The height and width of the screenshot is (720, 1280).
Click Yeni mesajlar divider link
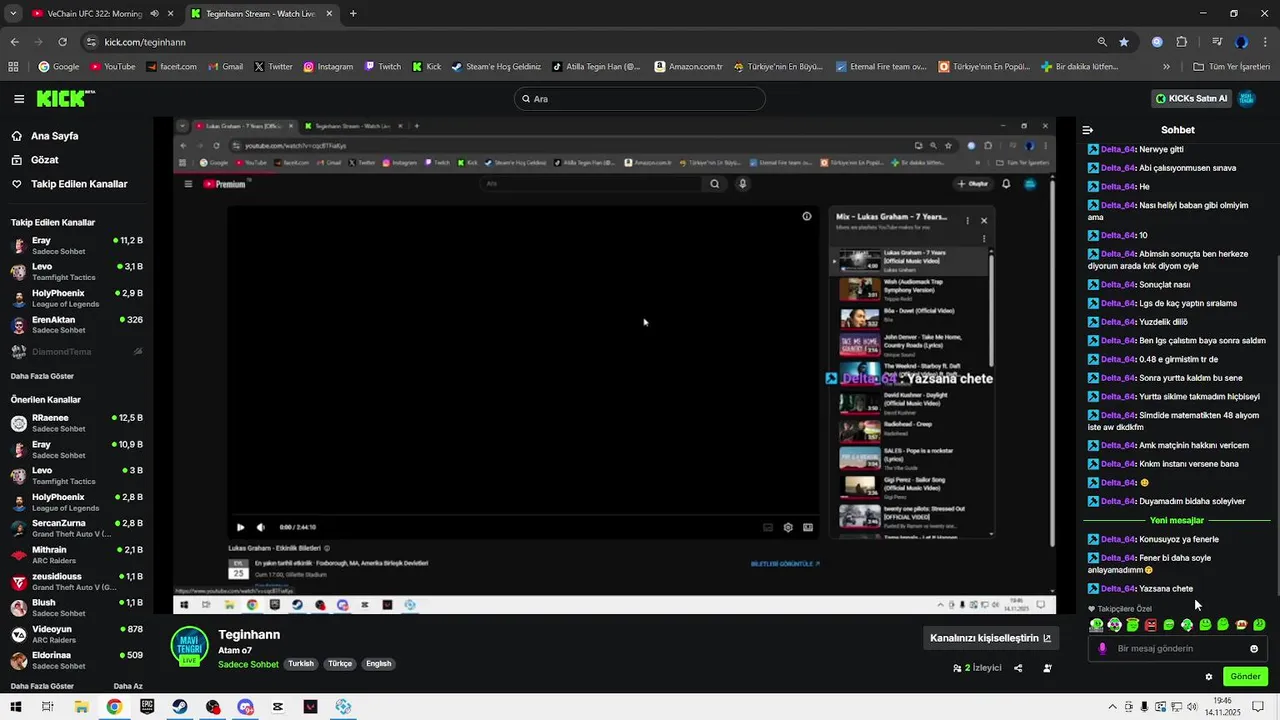(x=1177, y=521)
